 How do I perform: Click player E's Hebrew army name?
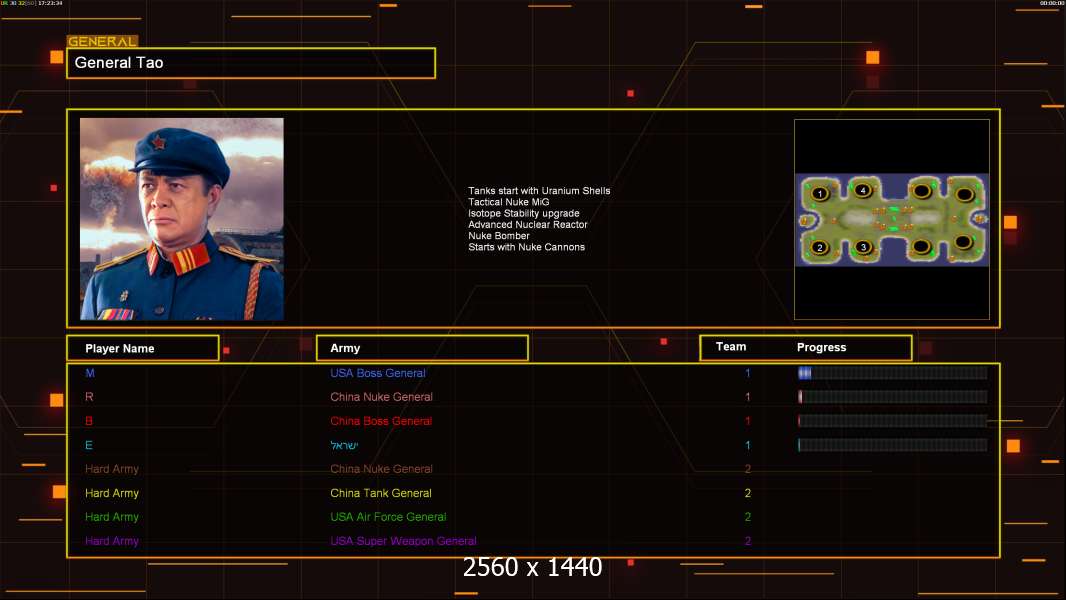coord(344,446)
